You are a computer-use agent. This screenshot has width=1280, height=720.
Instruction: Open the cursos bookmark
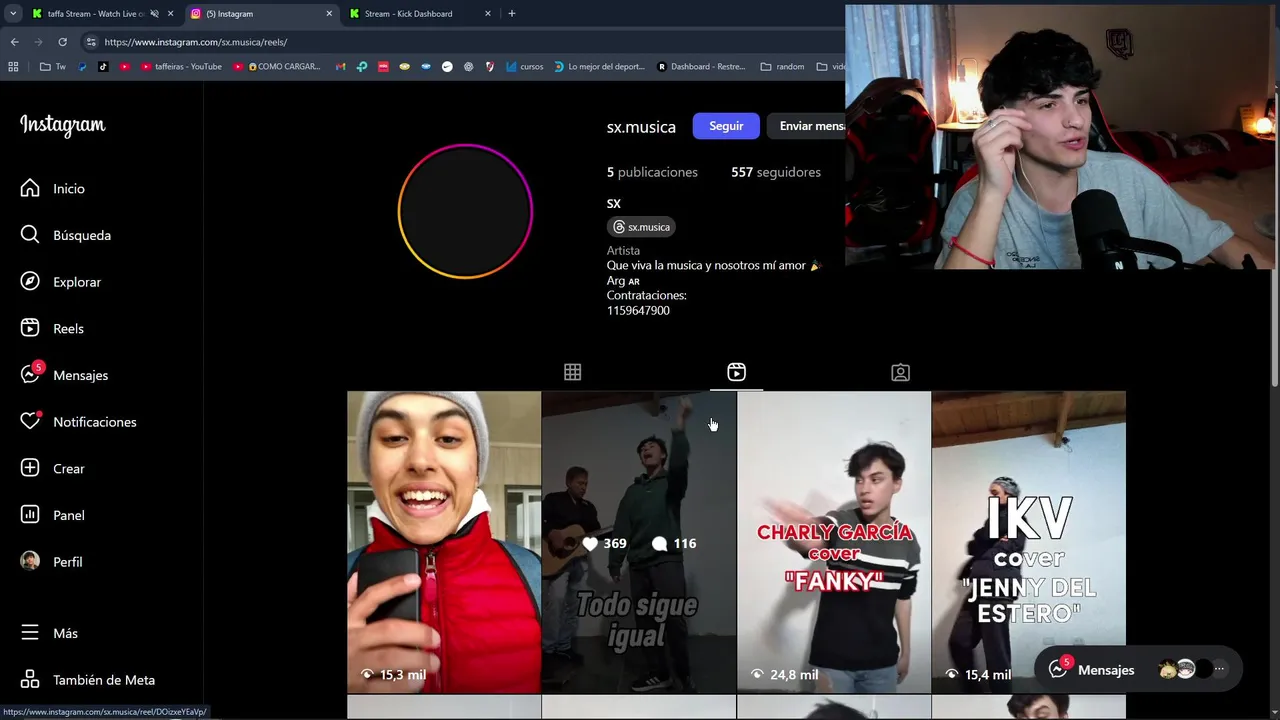[524, 67]
